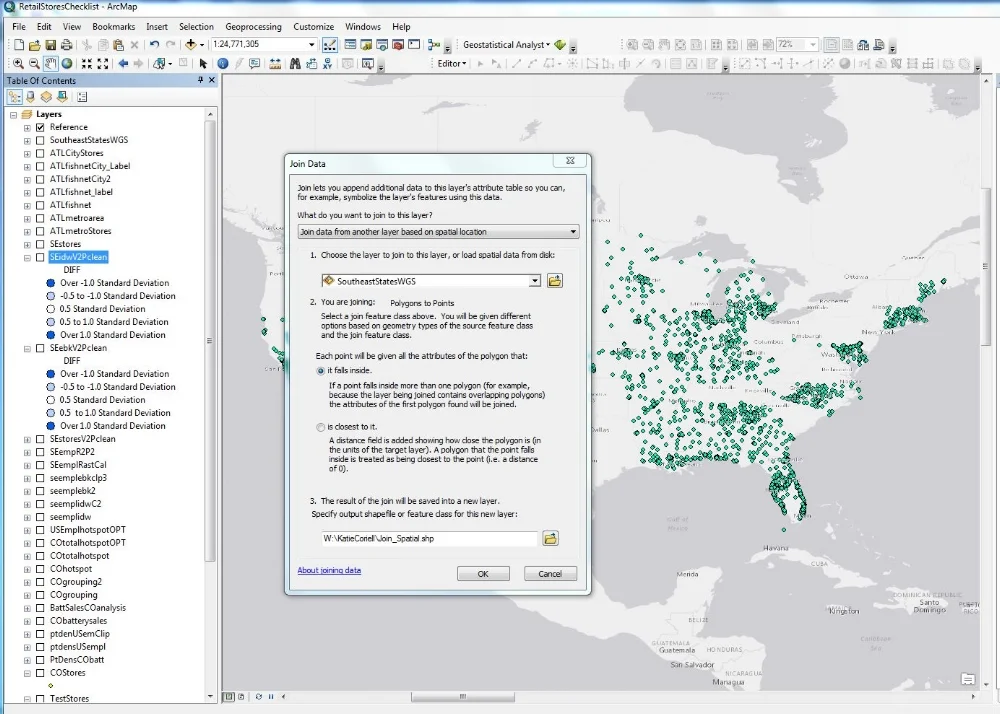Launch ModelBuilder from the toolbar
Viewport: 1000px width, 714px height.
coord(434,45)
